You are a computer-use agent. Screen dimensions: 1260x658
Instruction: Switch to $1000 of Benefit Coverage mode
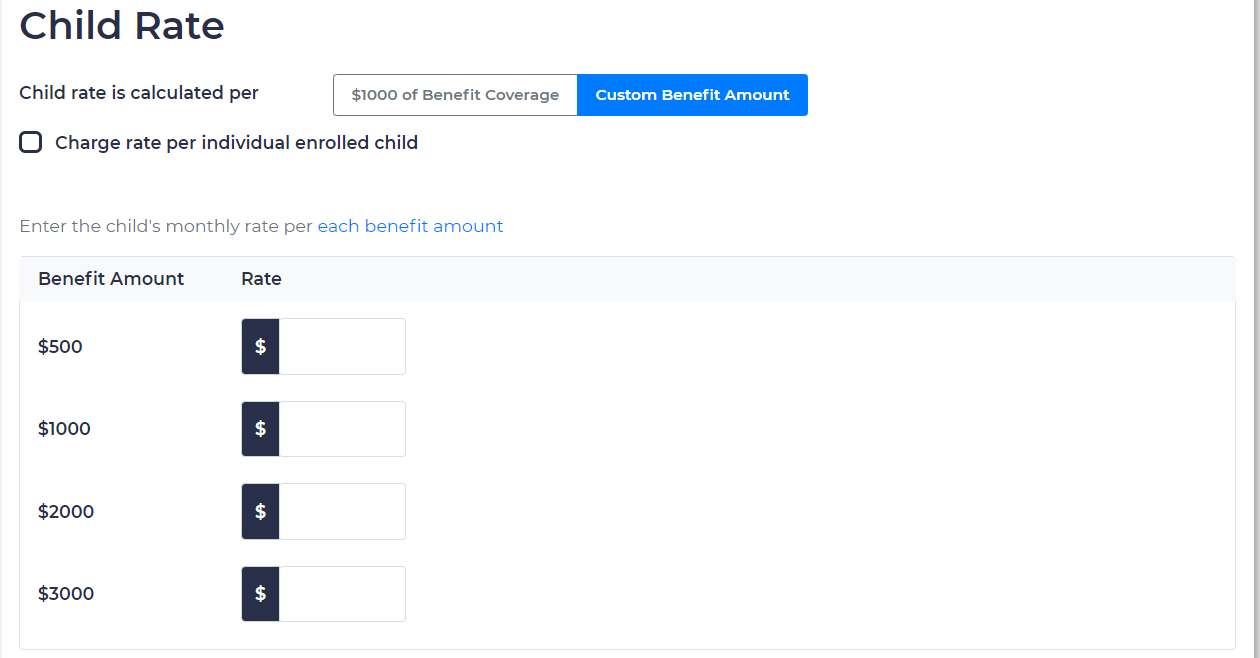click(x=455, y=94)
